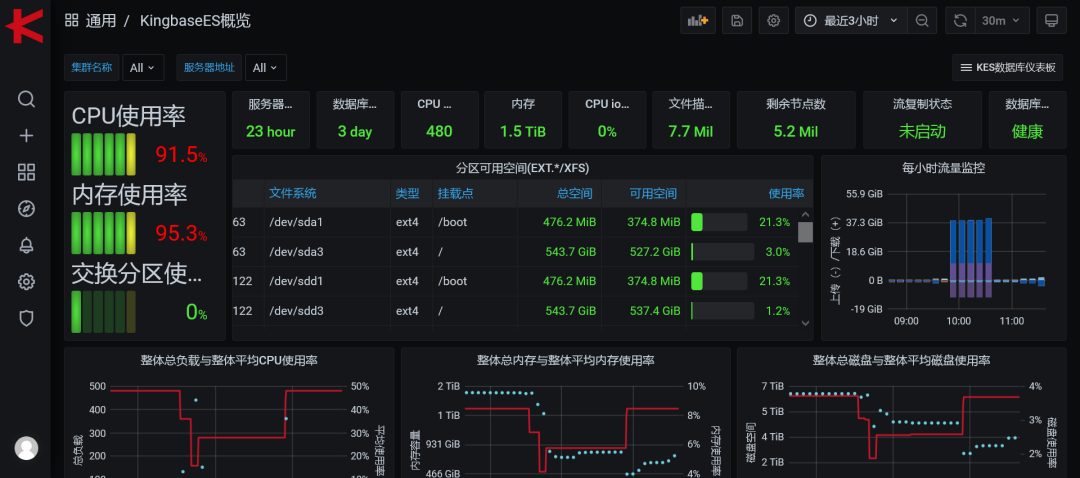1080x478 pixels.
Task: Open the shield server admin icon
Action: coord(26,318)
